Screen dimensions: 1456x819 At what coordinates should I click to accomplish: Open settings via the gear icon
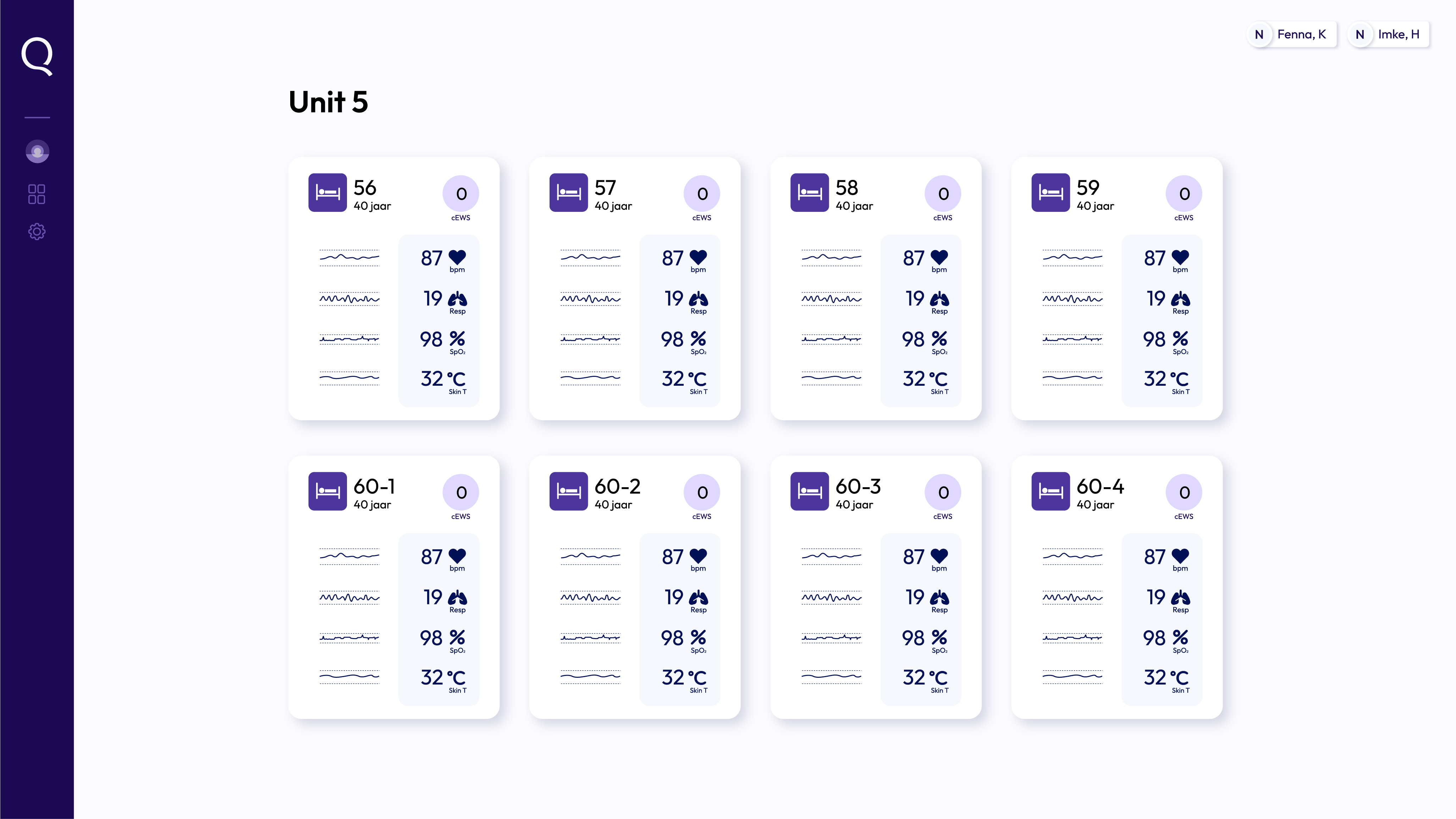pyautogui.click(x=37, y=231)
